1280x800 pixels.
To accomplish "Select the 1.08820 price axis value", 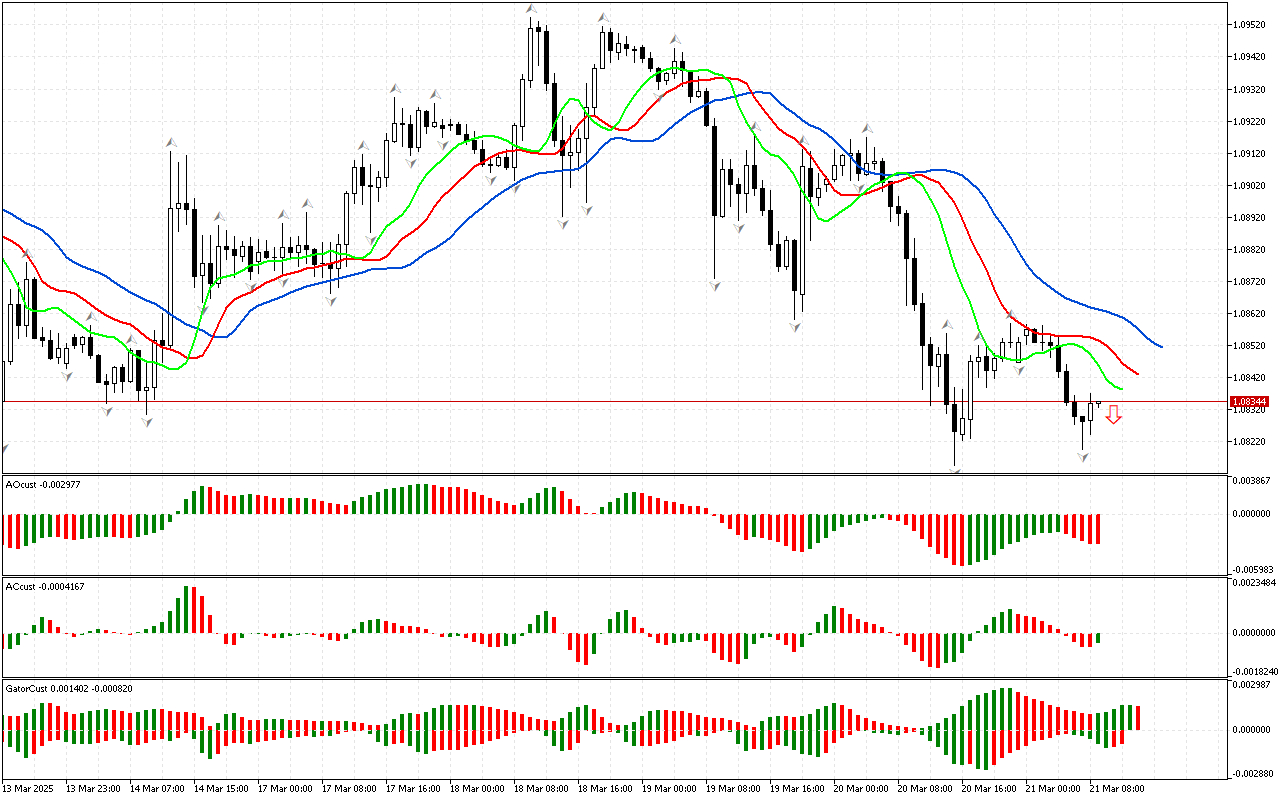I will point(1250,249).
